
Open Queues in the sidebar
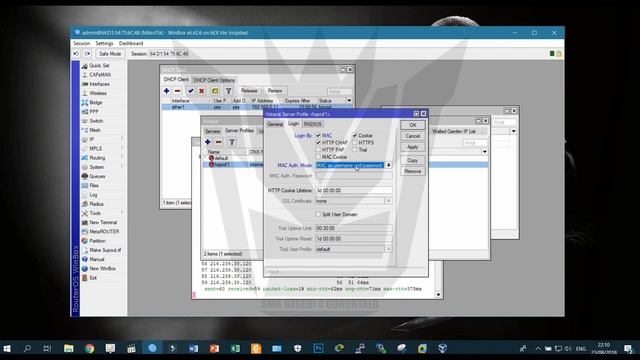(97, 176)
